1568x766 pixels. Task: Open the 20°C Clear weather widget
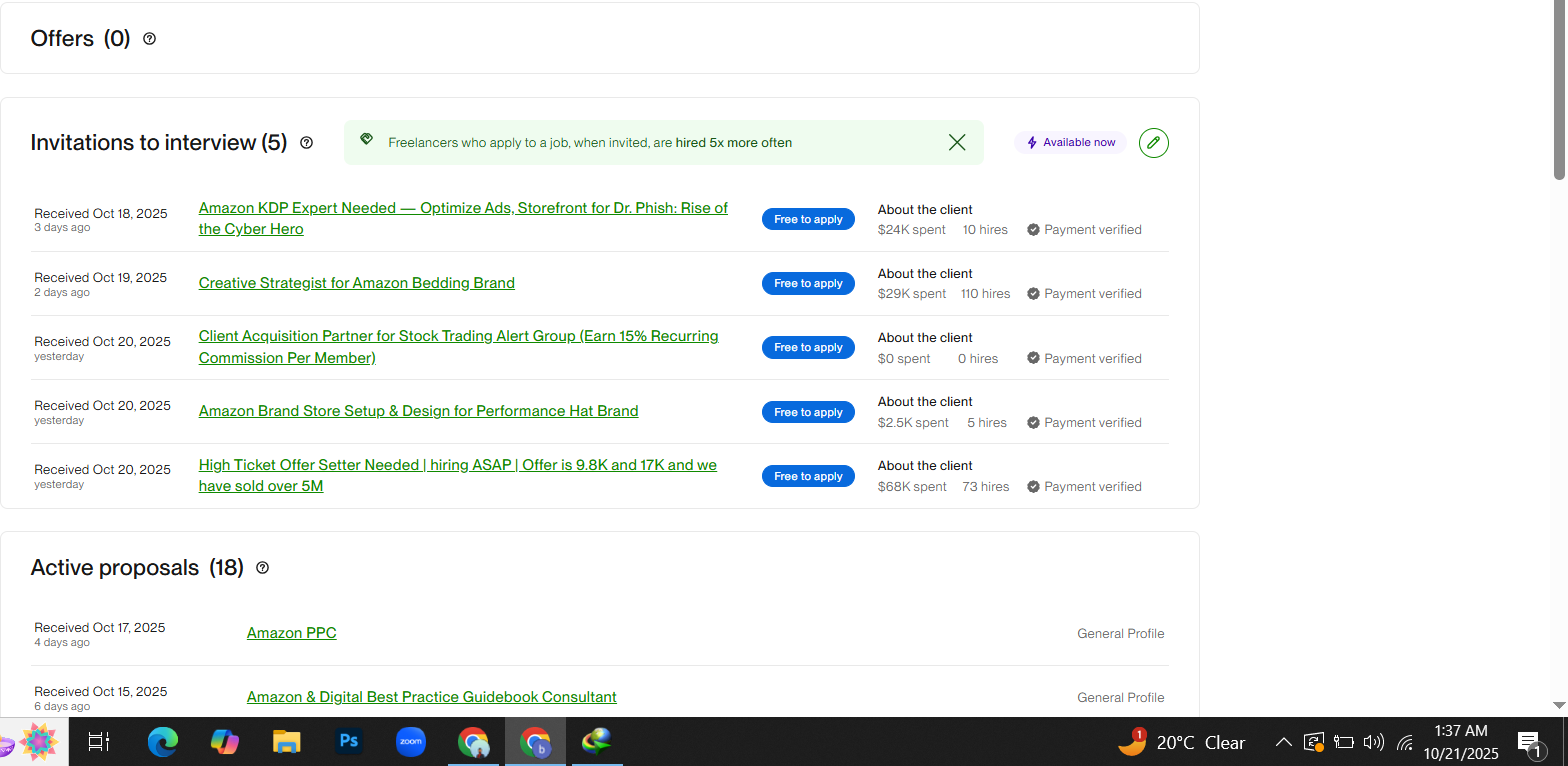point(1182,742)
